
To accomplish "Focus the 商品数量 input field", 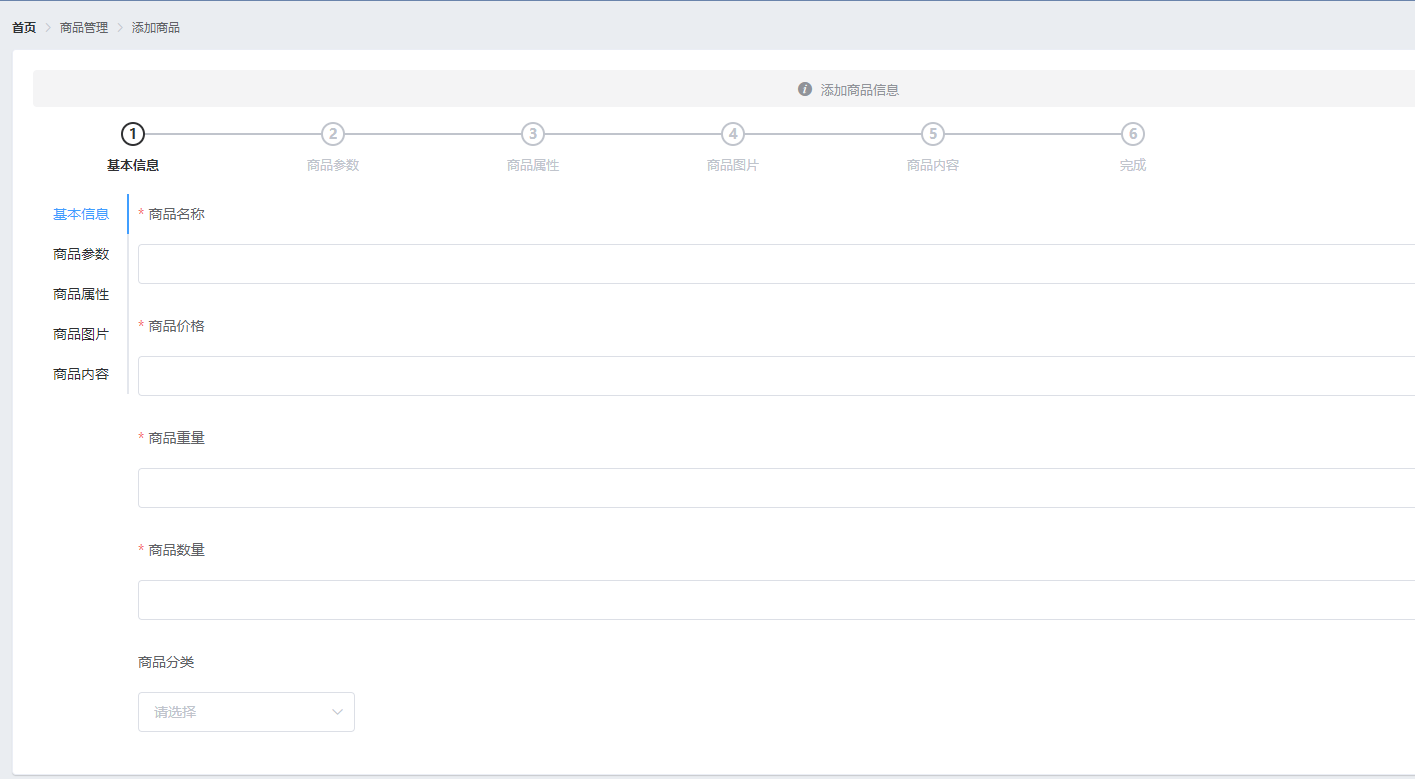I will point(776,600).
